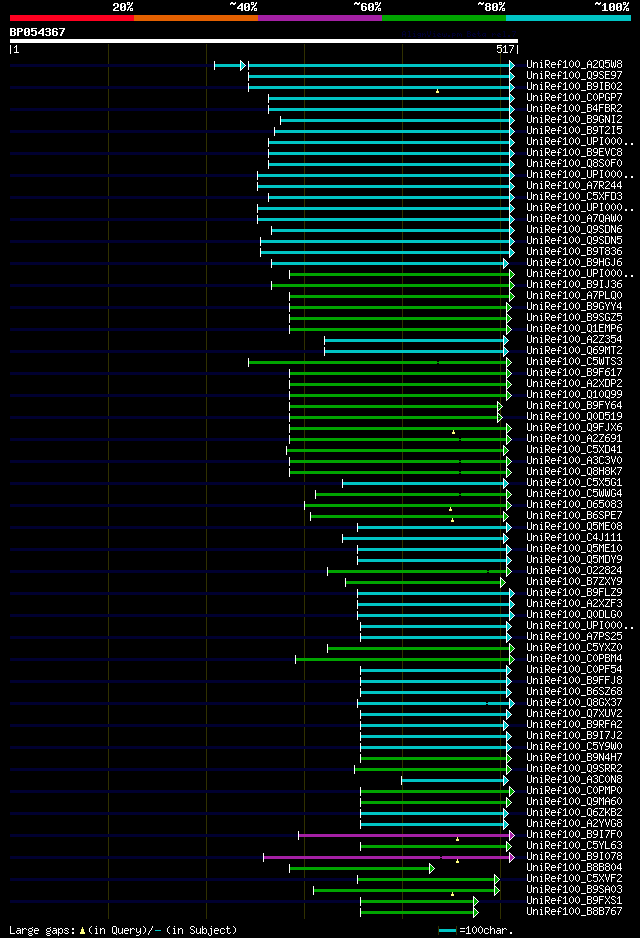
Task: Select the UniRef100_B9HGJ6 label
Action: [x=574, y=262]
